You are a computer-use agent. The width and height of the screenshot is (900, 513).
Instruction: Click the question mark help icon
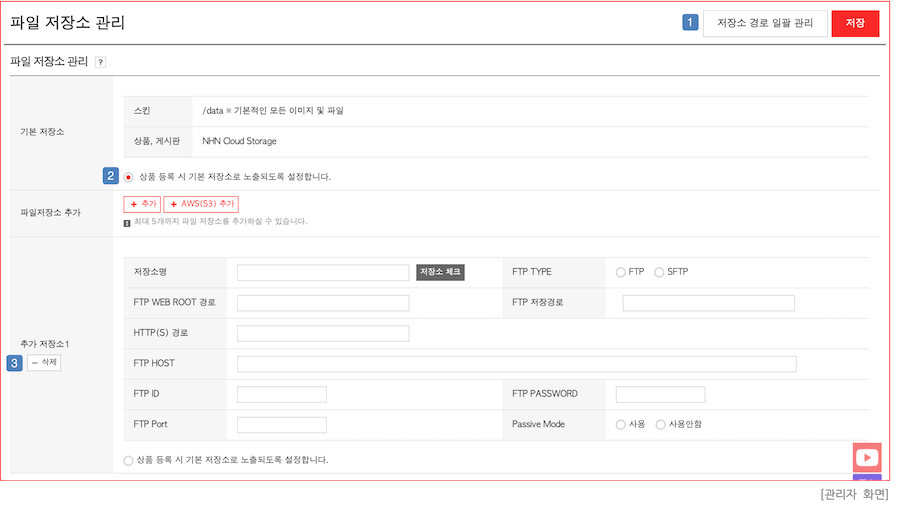[100, 62]
